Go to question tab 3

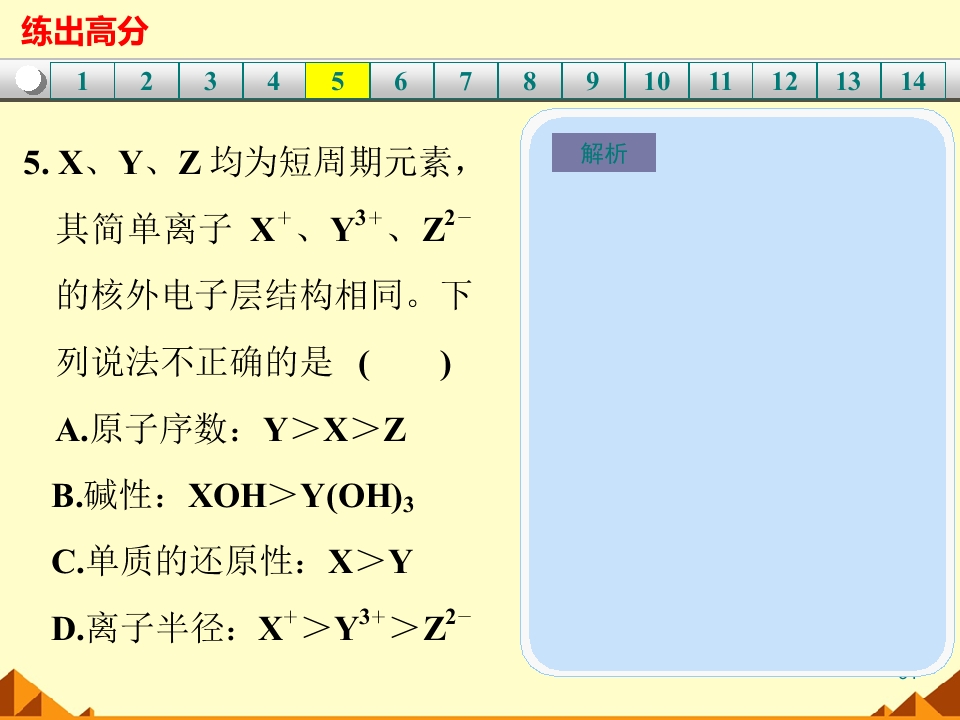pos(211,81)
